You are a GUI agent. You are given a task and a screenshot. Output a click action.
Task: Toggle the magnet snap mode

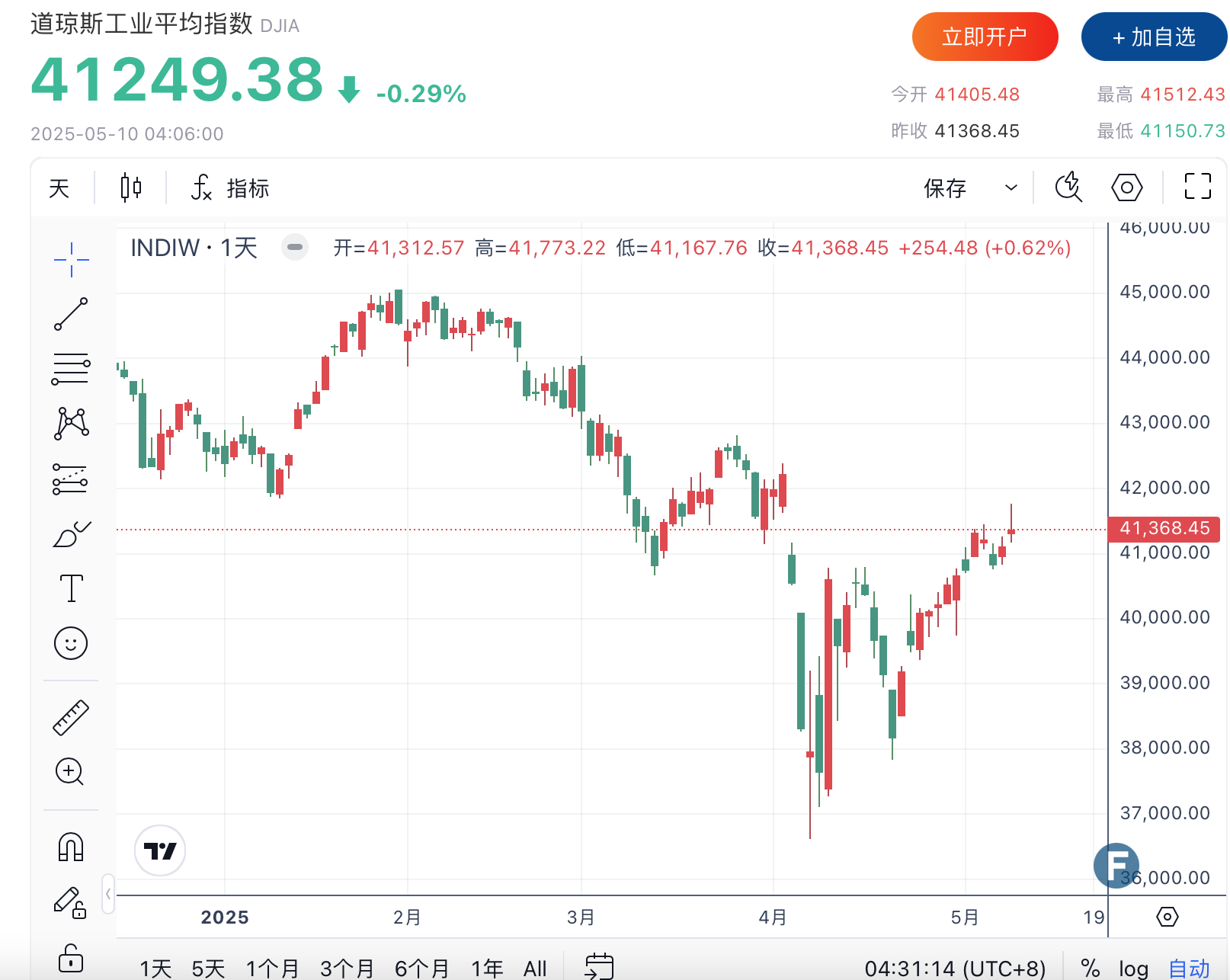point(71,847)
